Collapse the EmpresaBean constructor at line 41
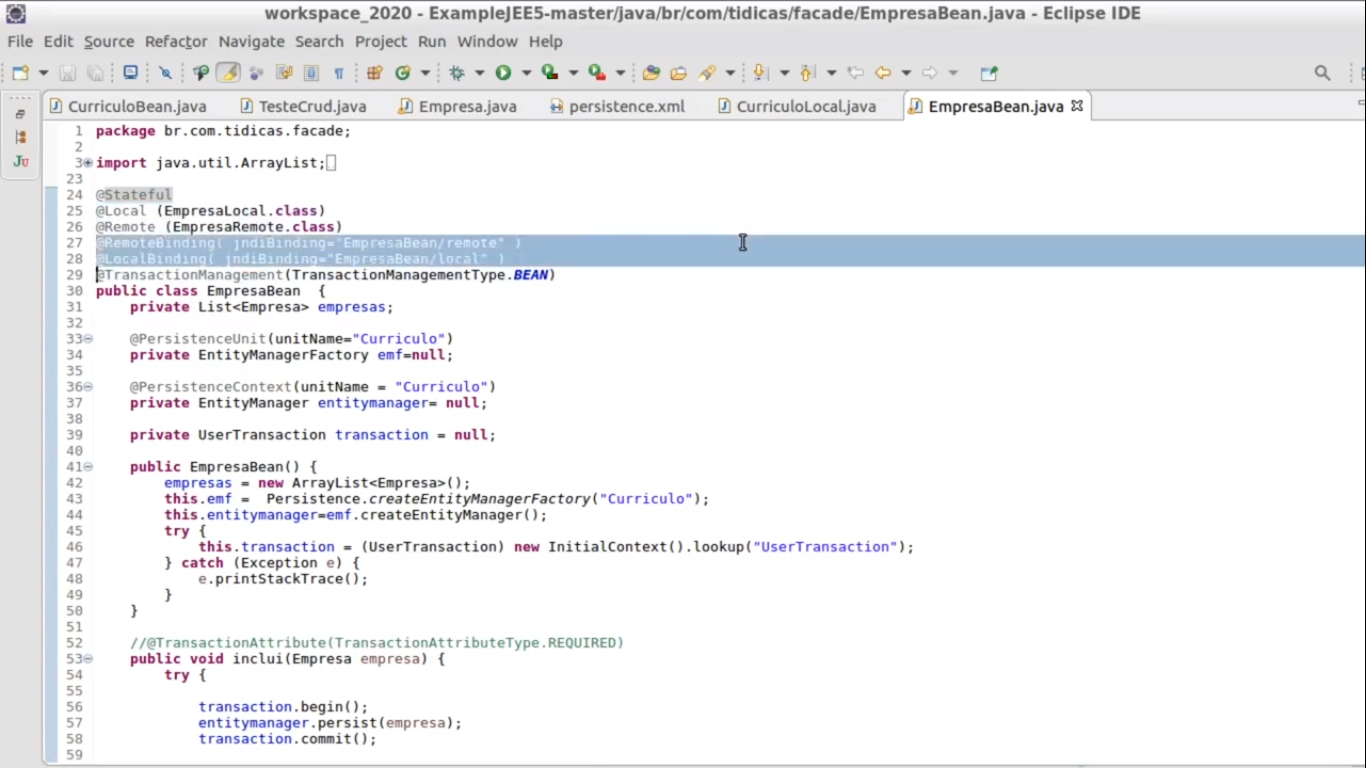The height and width of the screenshot is (768, 1366). click(88, 467)
